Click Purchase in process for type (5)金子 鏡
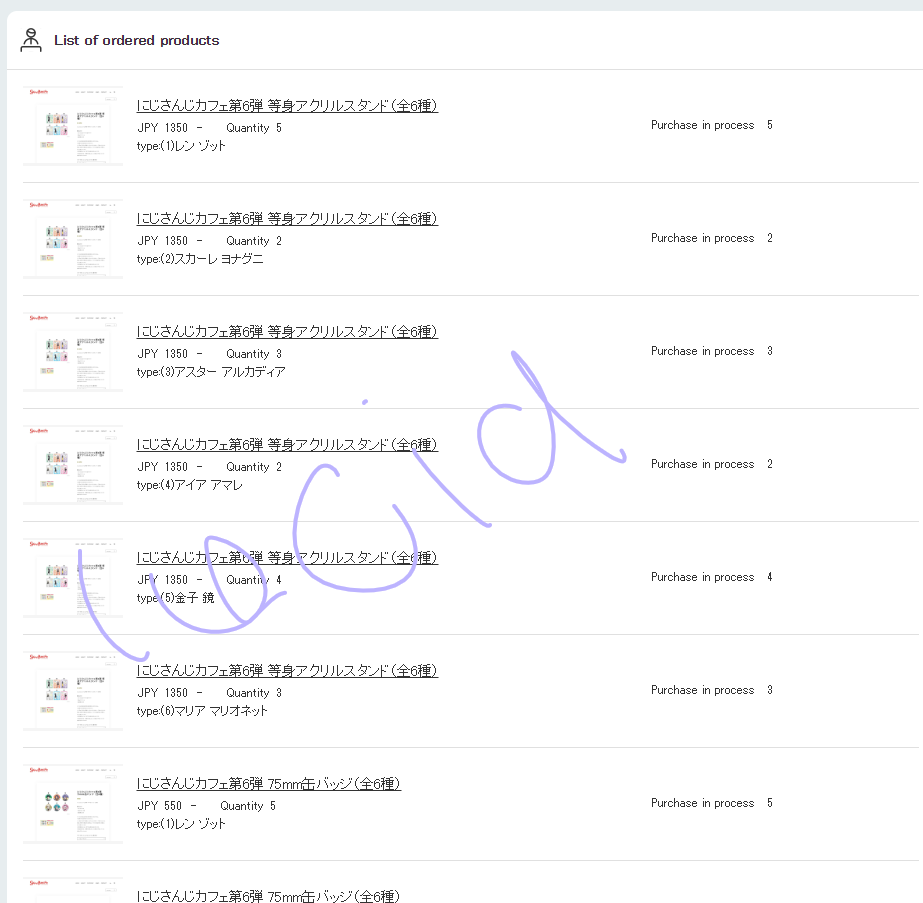This screenshot has height=903, width=923. [702, 577]
